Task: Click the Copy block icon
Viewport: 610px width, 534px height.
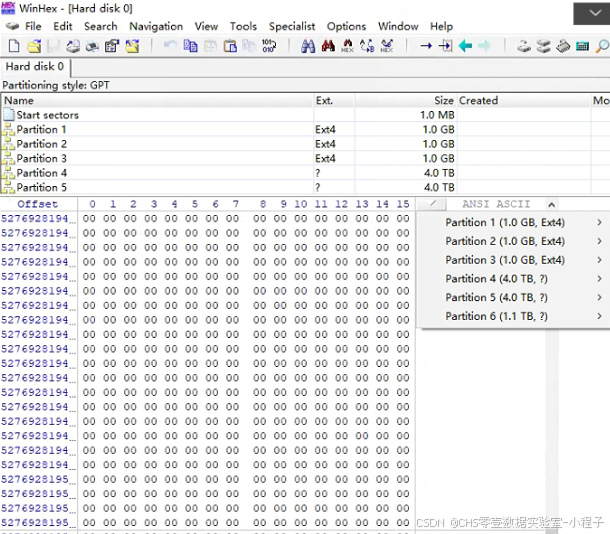Action: click(x=190, y=46)
